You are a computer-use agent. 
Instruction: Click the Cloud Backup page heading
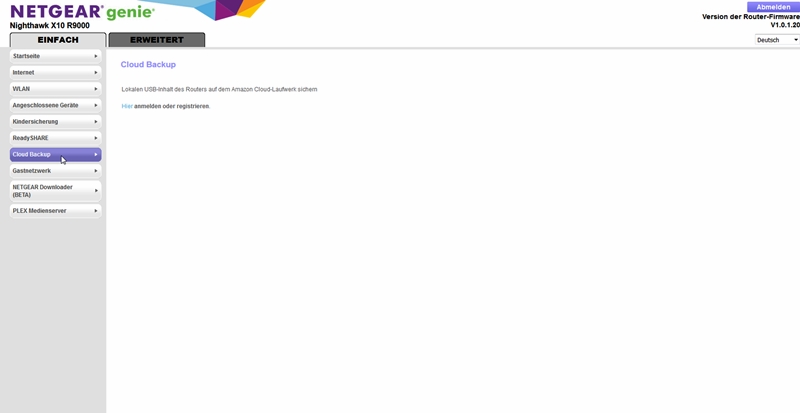(x=148, y=64)
